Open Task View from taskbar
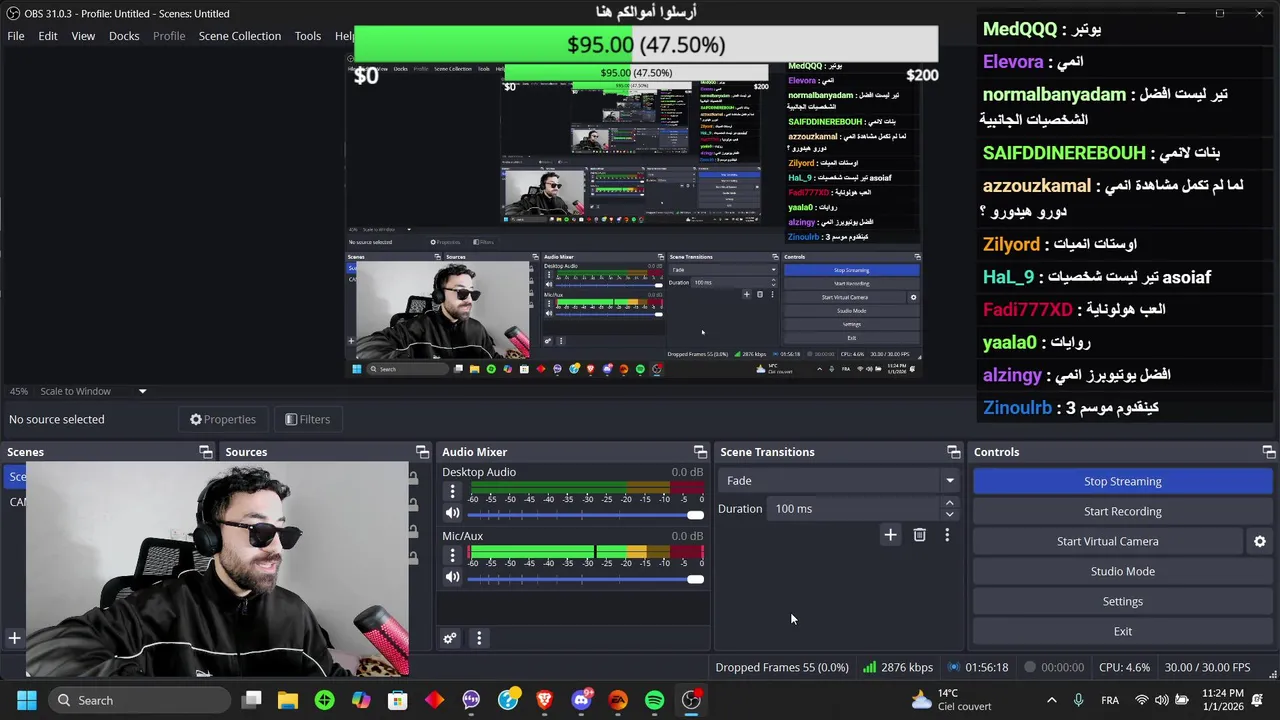This screenshot has height=720, width=1280. point(252,700)
